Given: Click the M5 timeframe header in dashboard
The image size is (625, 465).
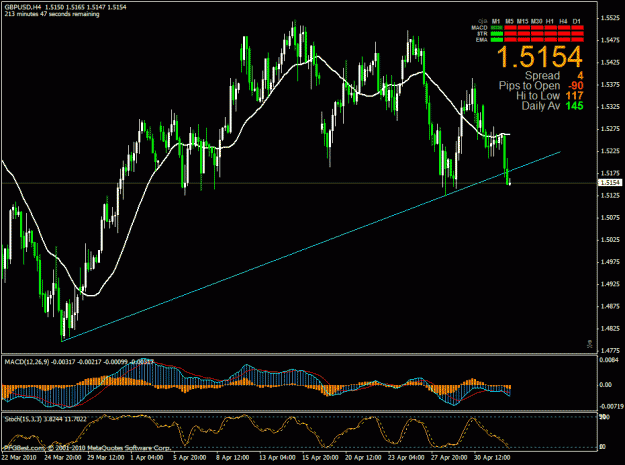Looking at the screenshot, I should [x=509, y=21].
